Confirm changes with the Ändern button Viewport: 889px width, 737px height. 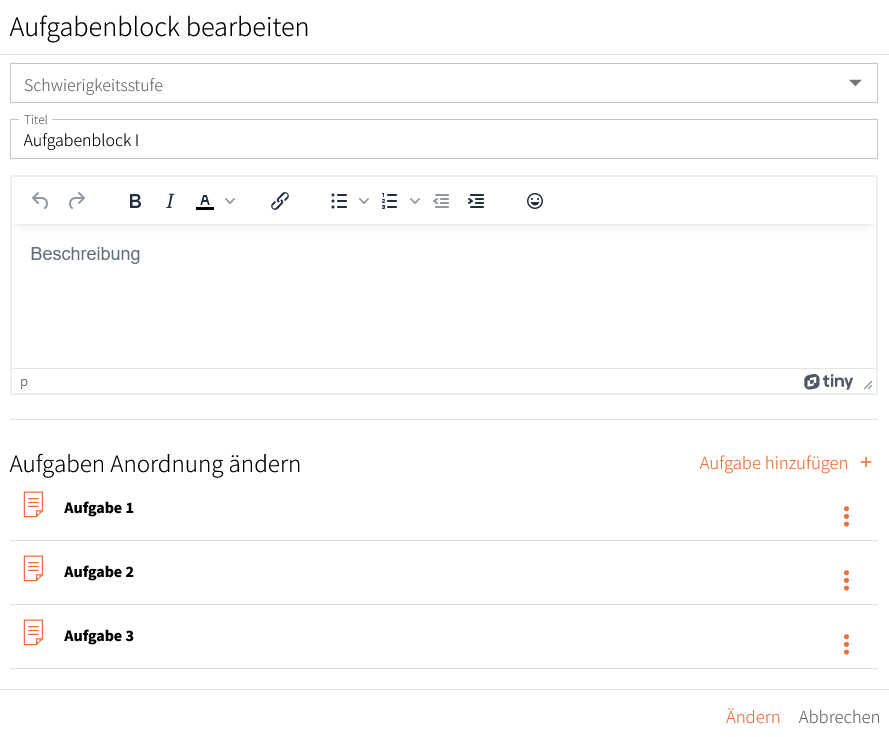click(x=753, y=717)
